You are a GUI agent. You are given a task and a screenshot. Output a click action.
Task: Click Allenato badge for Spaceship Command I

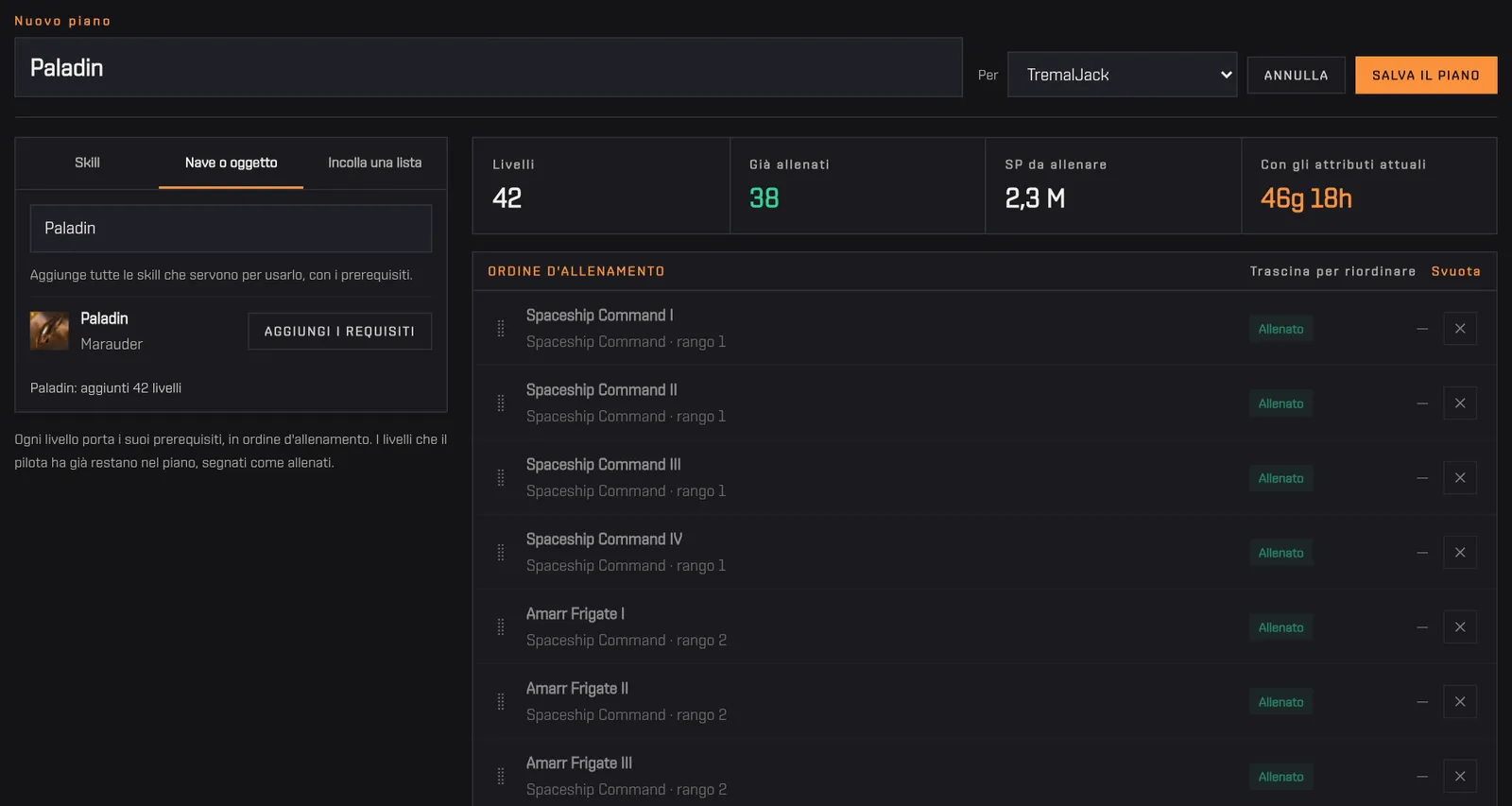coord(1280,329)
